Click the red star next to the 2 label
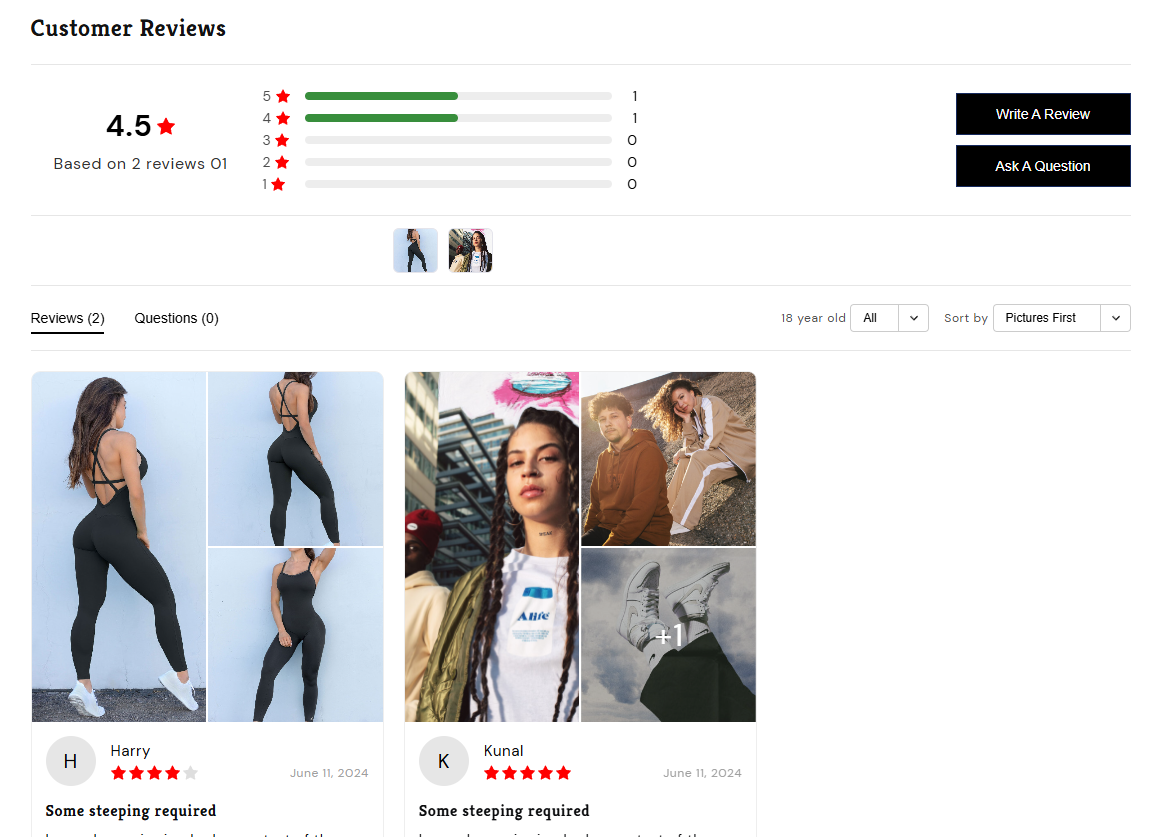Image resolution: width=1160 pixels, height=837 pixels. click(x=282, y=162)
